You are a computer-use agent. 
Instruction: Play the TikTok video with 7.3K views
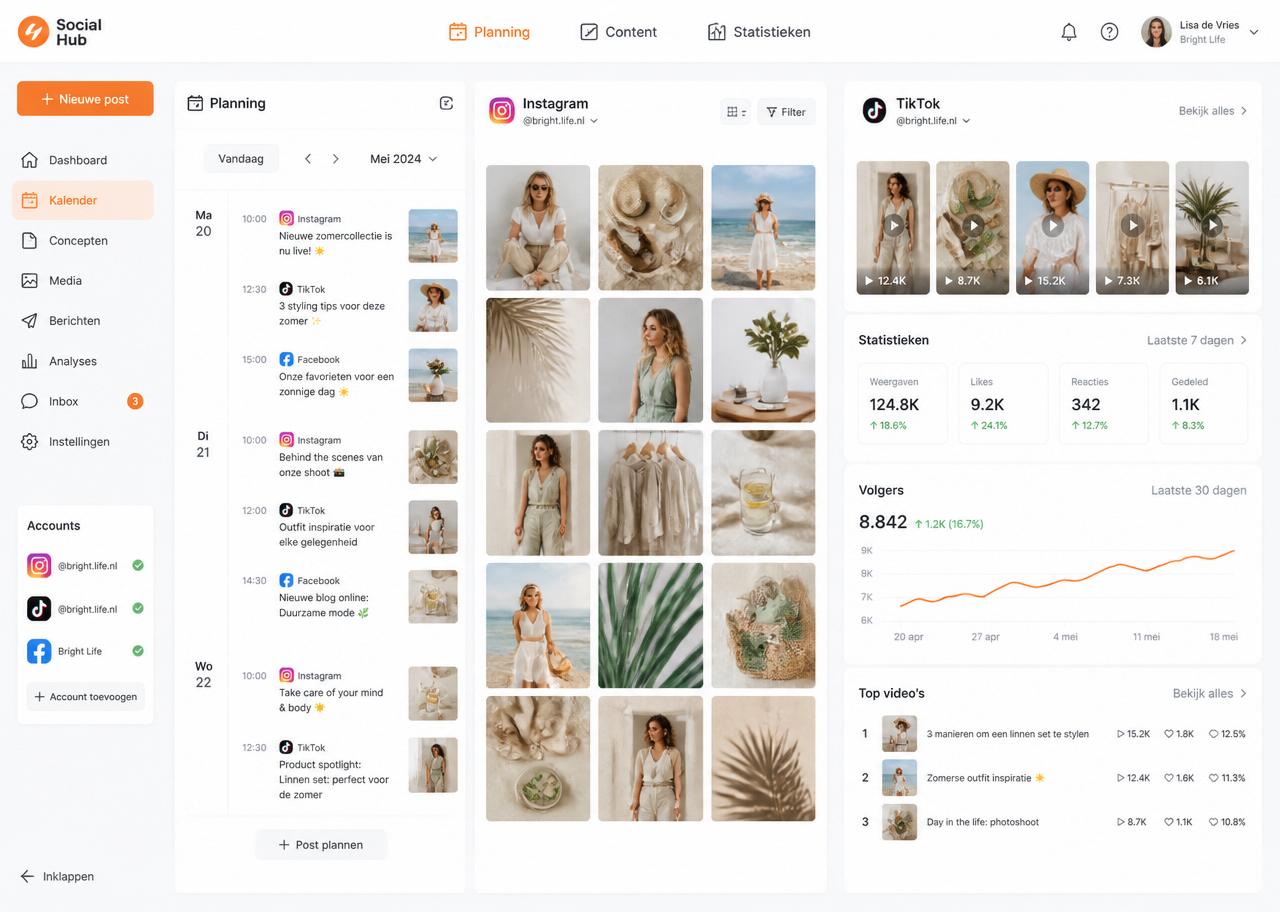tap(1132, 226)
